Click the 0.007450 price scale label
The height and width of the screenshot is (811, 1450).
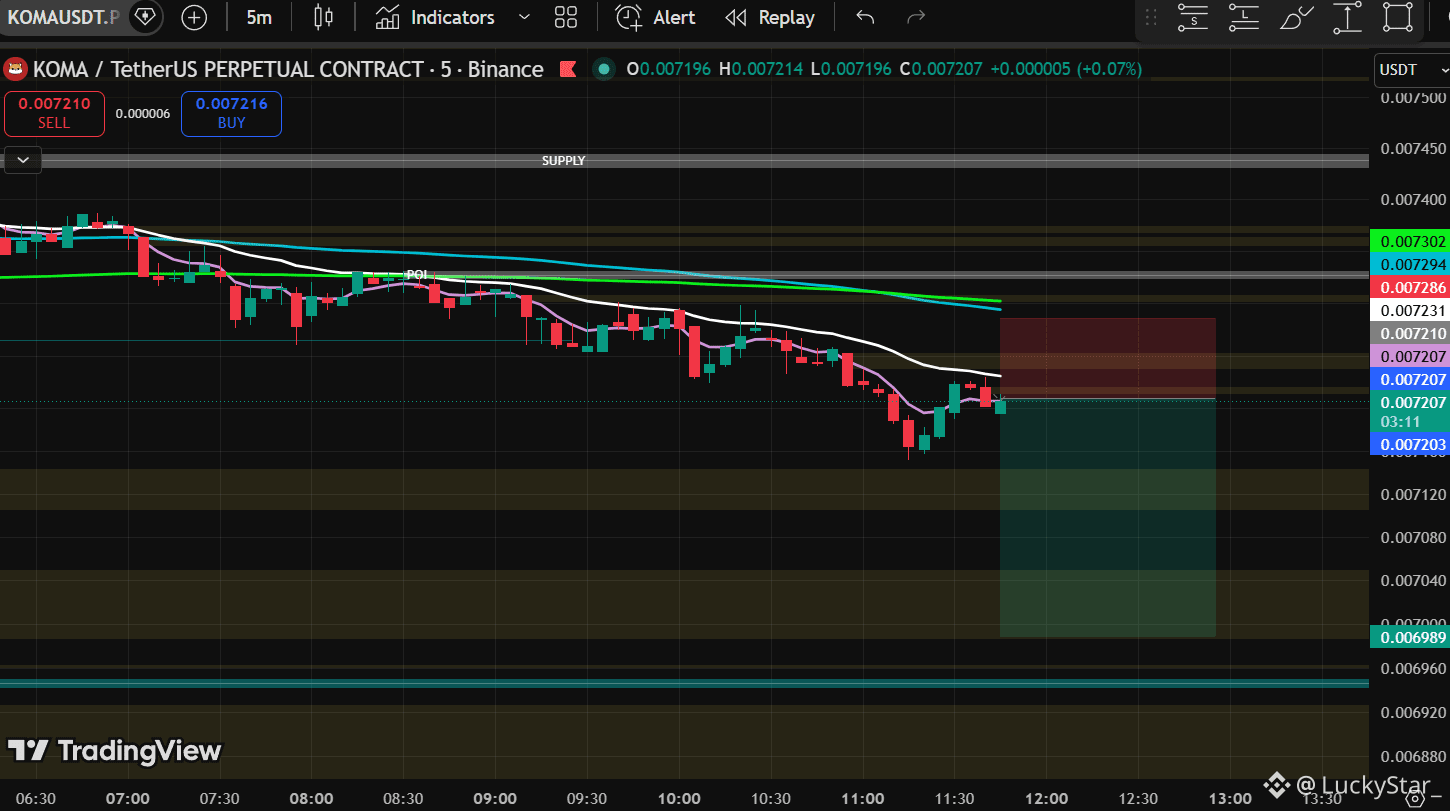point(1413,149)
